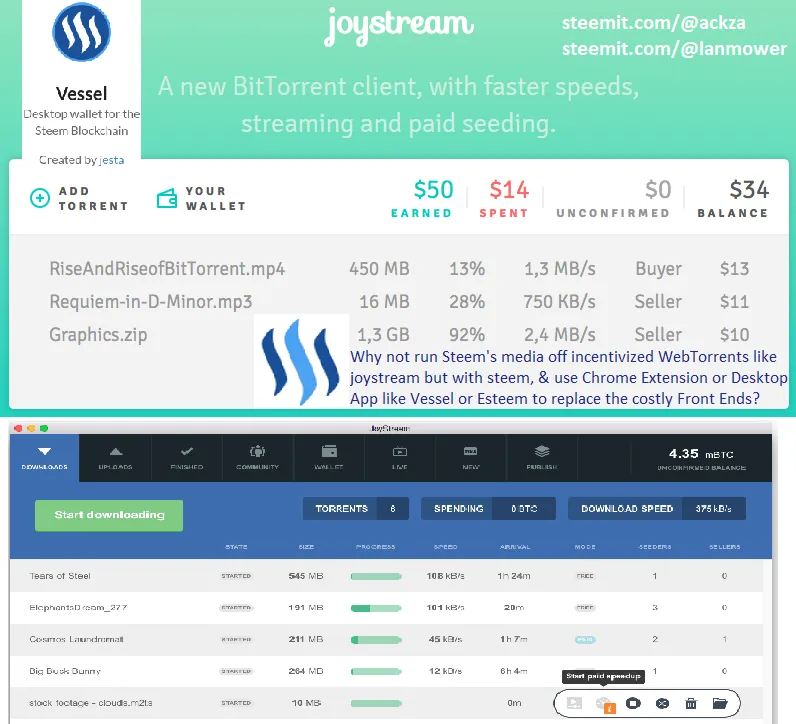The image size is (796, 724).
Task: Click the Buyer role in RiseAndRise row
Action: click(658, 269)
